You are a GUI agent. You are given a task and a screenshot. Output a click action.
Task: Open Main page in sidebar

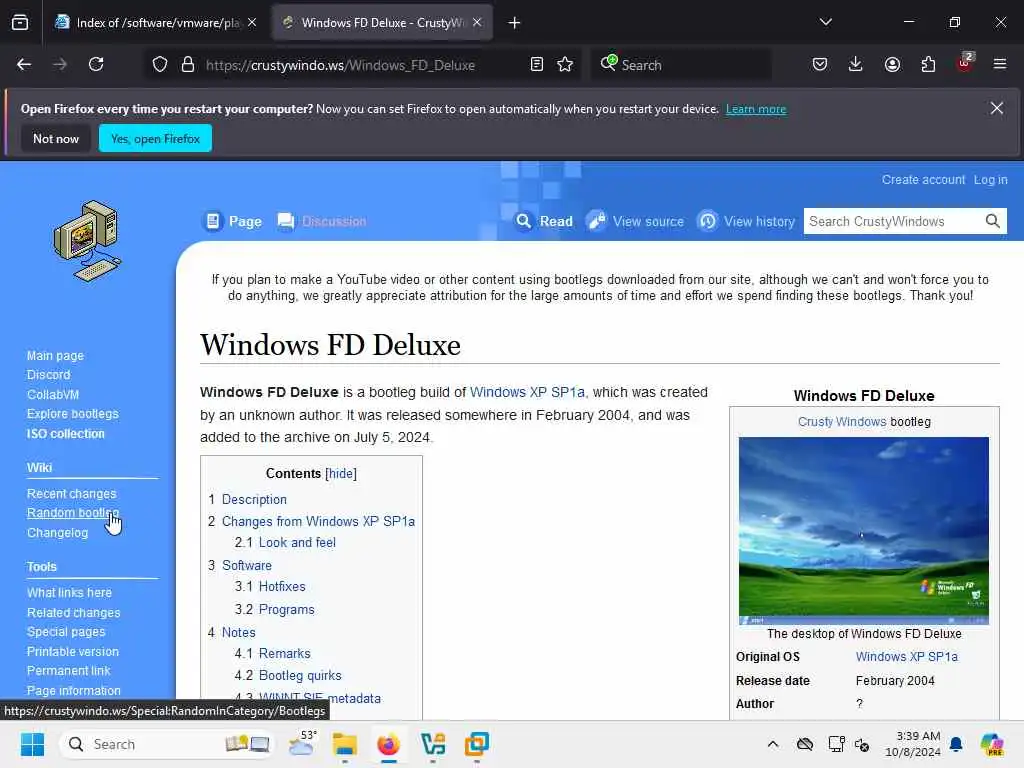[56, 356]
